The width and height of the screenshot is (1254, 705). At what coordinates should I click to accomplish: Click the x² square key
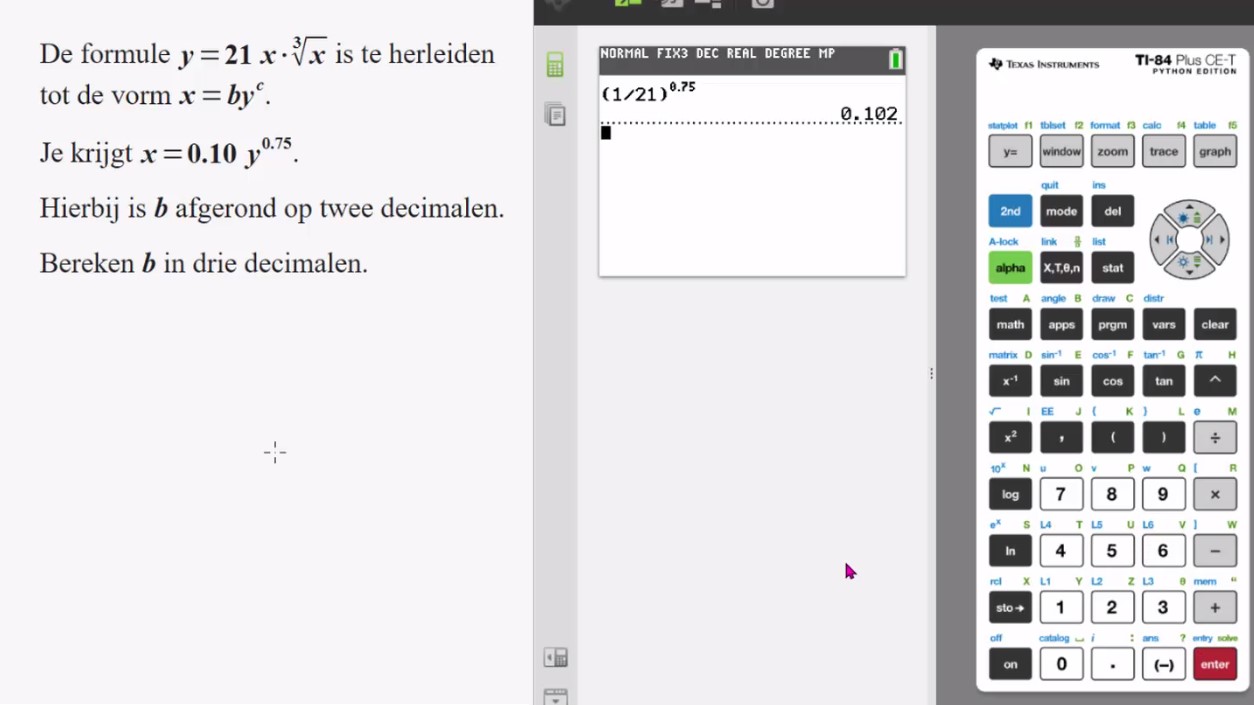pos(1010,437)
